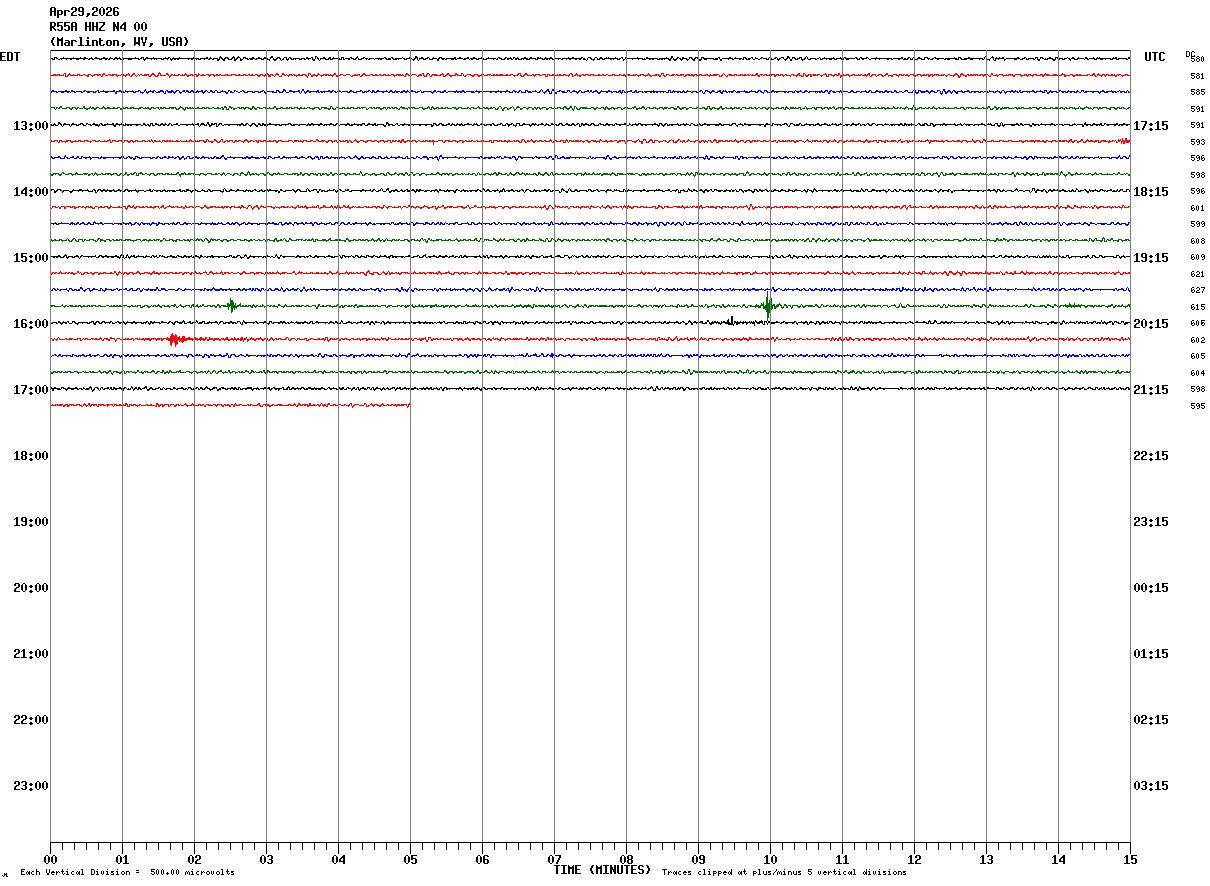
Task: Click the 'UTC' timezone label
Action: tap(1155, 57)
